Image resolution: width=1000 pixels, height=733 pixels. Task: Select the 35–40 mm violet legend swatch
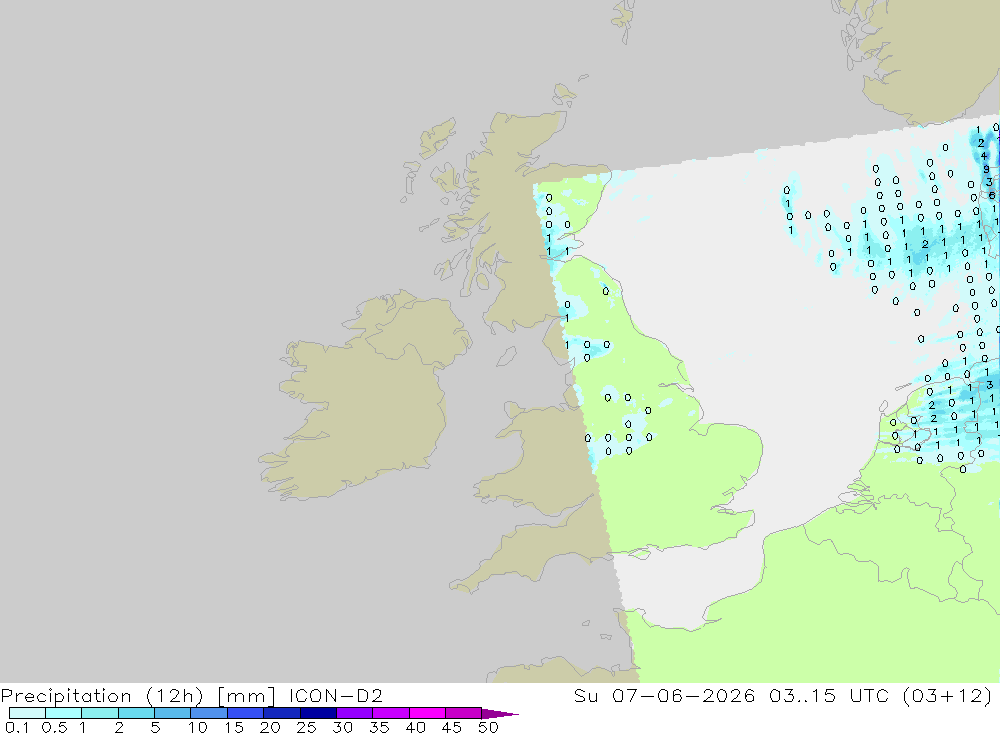tap(390, 713)
